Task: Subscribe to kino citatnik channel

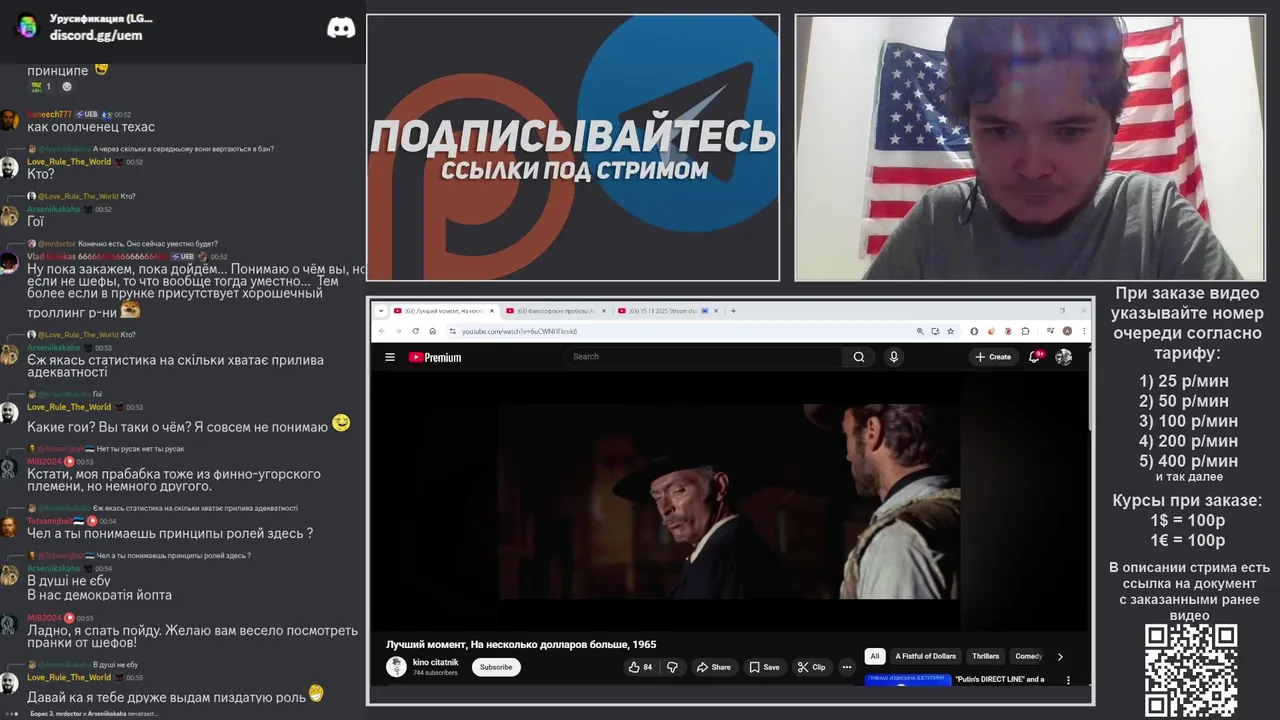Action: pyautogui.click(x=496, y=667)
